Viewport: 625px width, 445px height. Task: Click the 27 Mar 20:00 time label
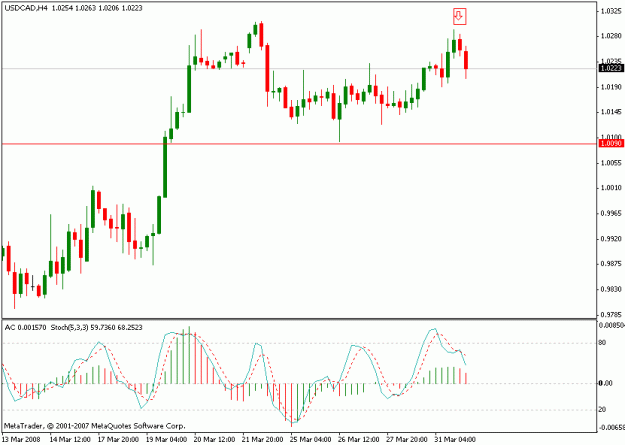pos(407,439)
